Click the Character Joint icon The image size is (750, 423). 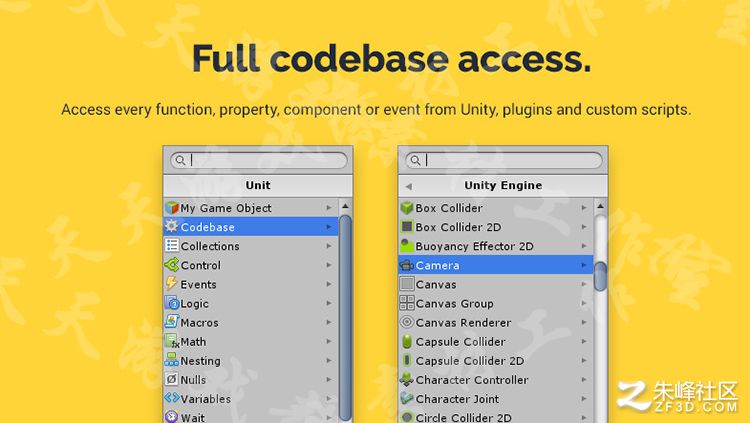tap(407, 398)
